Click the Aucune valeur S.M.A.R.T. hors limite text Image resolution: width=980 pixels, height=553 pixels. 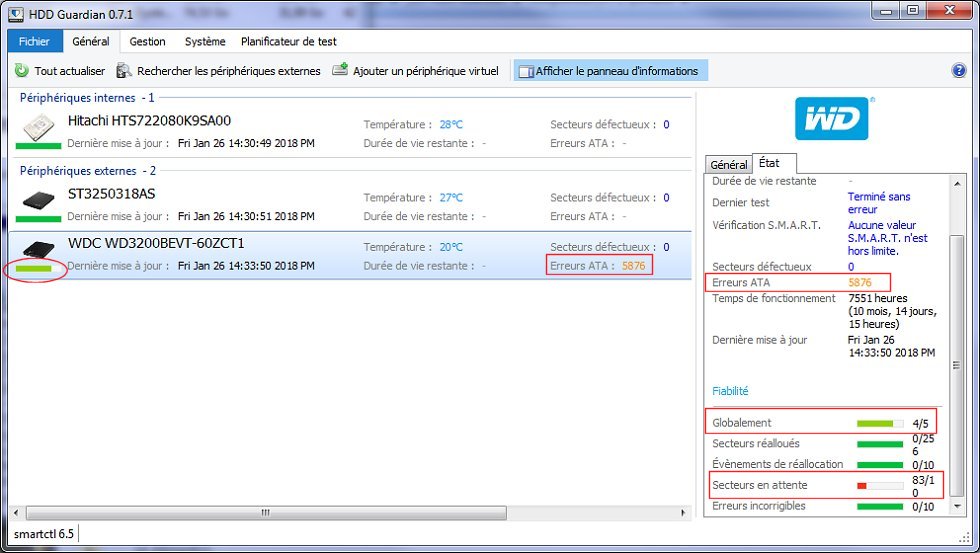(888, 238)
